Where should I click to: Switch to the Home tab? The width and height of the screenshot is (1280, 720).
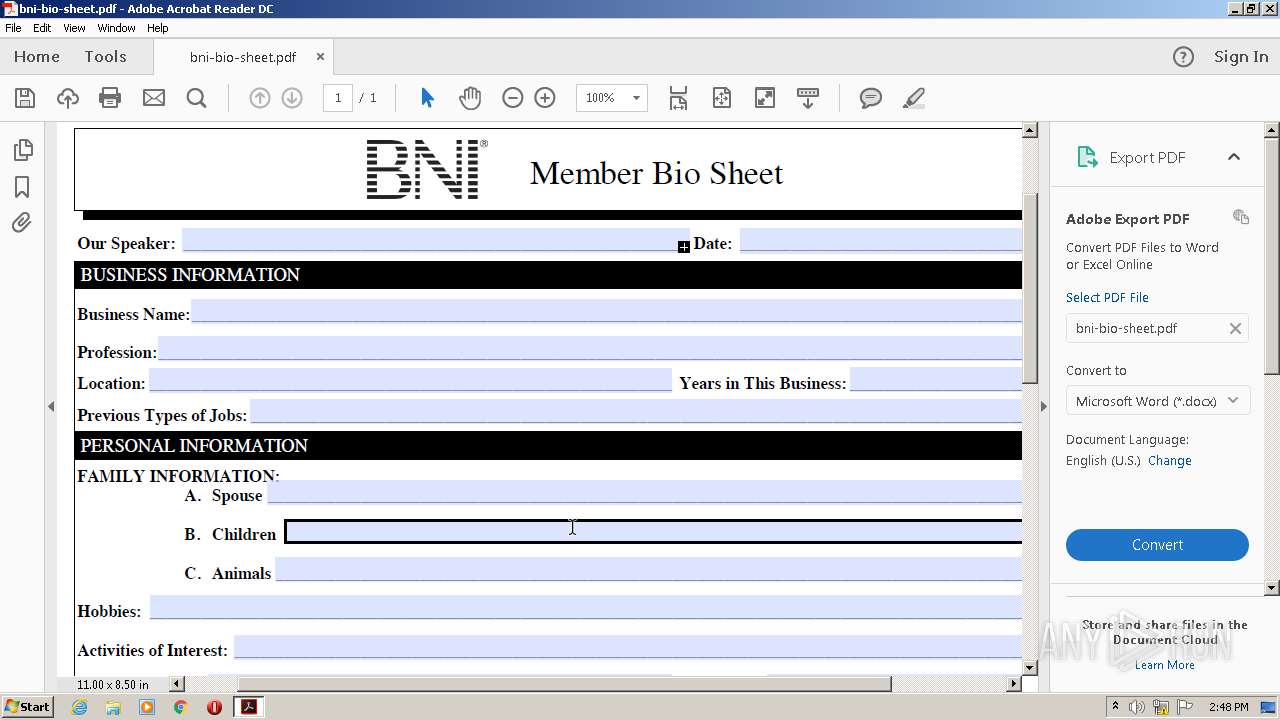[x=37, y=57]
